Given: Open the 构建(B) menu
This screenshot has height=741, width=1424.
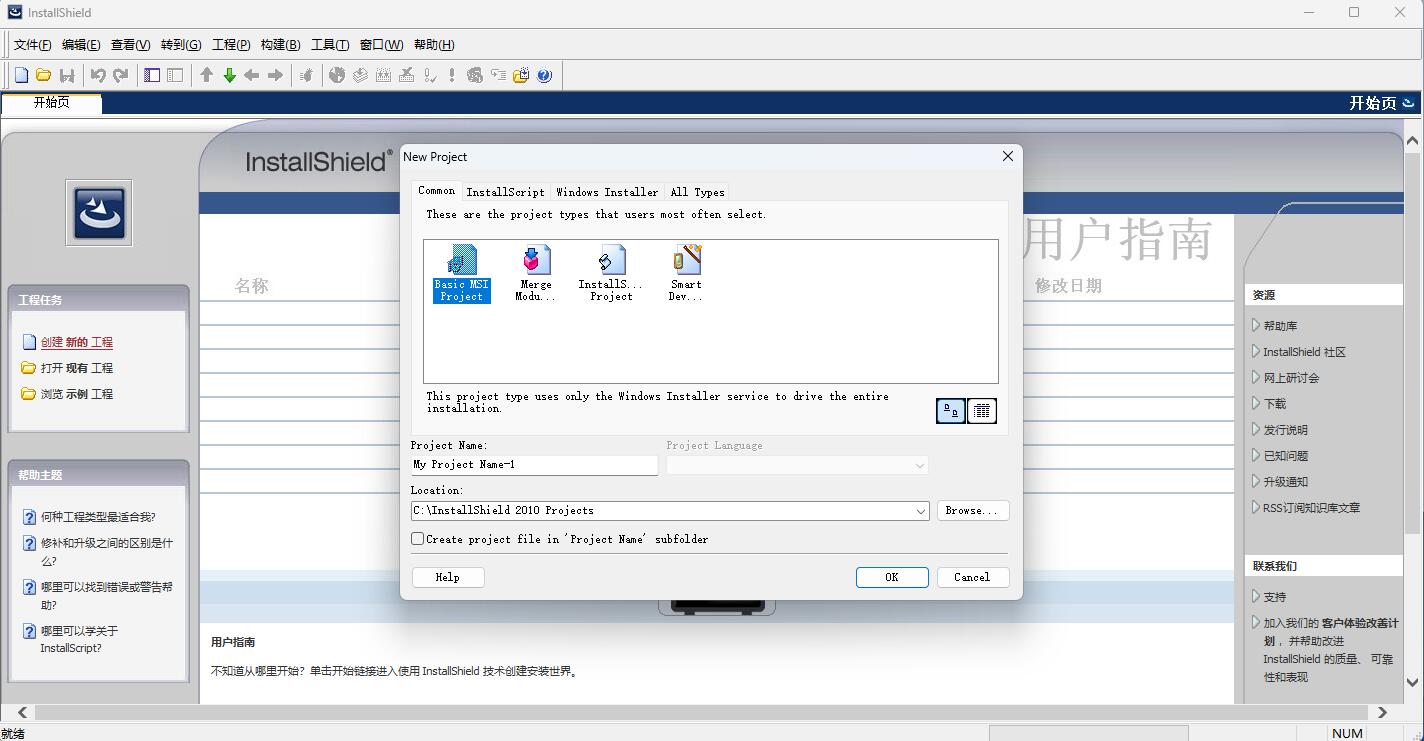Looking at the screenshot, I should 280,45.
